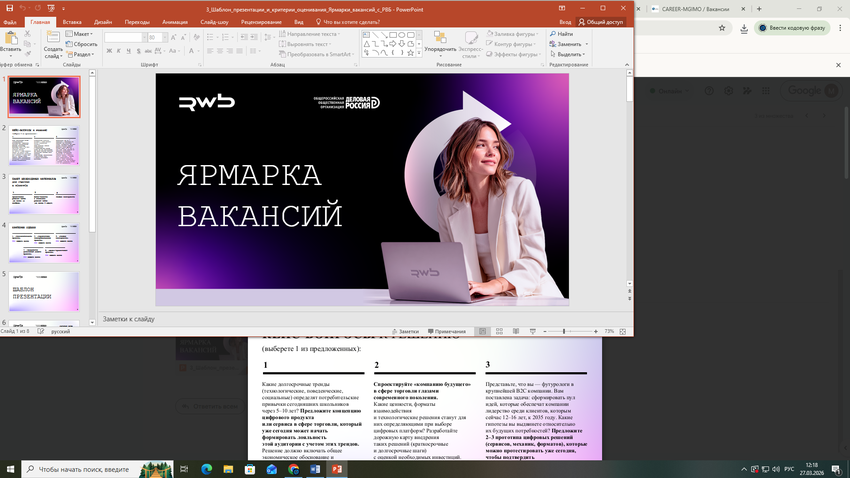The image size is (850, 478).
Task: Switch to reading view icon
Action: [516, 331]
